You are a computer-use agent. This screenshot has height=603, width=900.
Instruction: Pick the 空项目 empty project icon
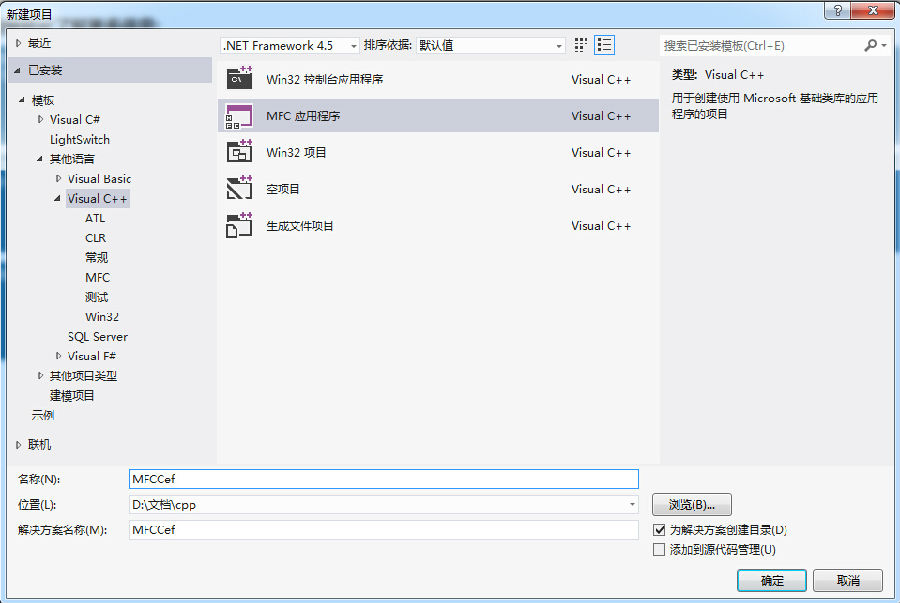239,188
